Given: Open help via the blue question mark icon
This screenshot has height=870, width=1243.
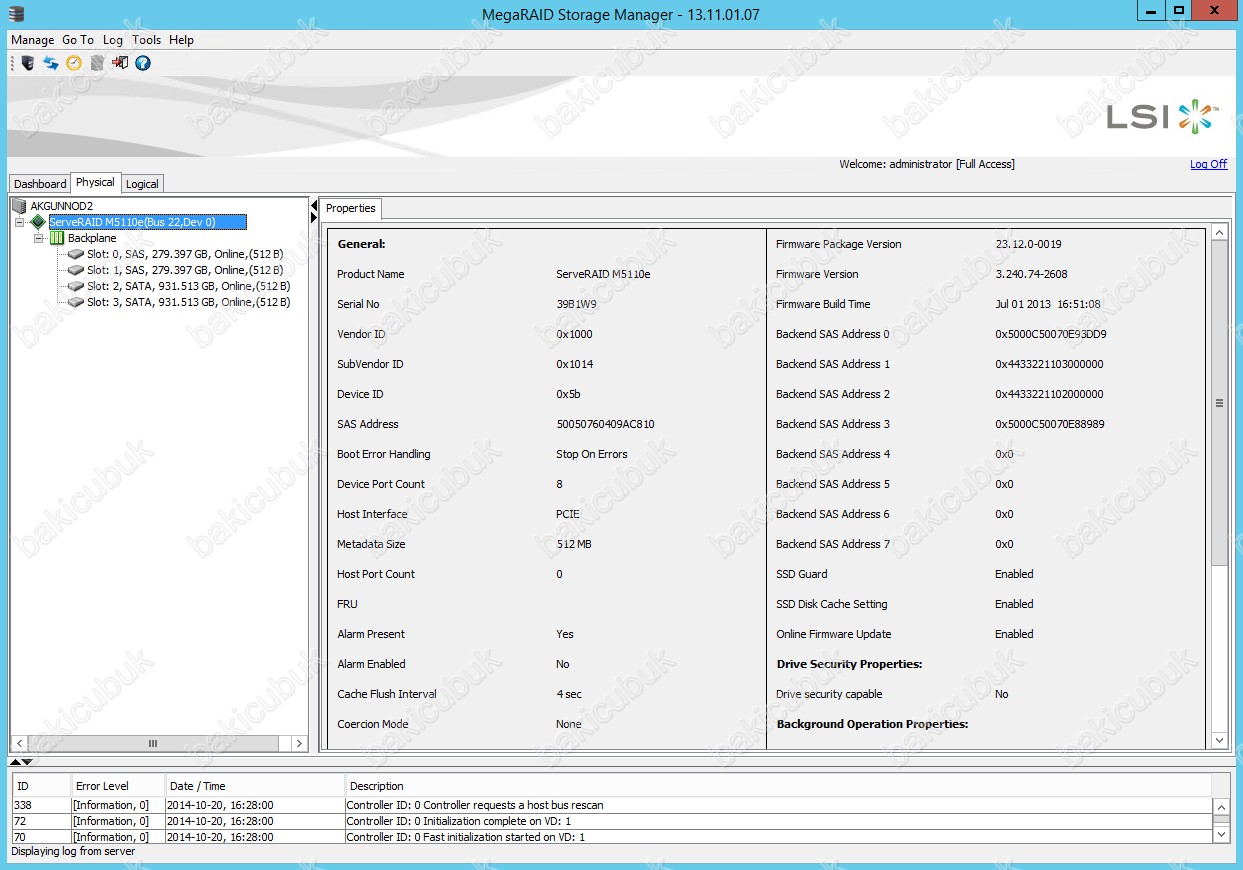Looking at the screenshot, I should pos(143,63).
